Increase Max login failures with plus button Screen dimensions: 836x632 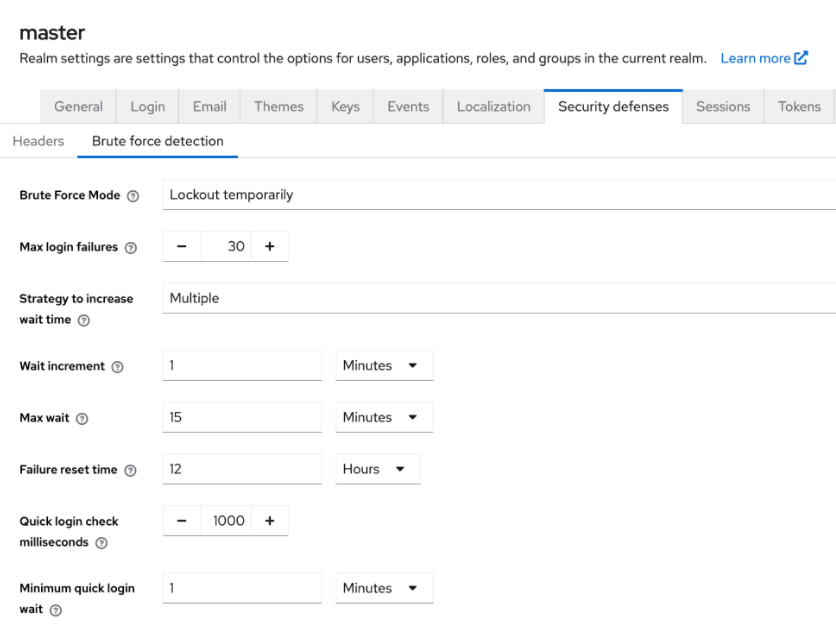tap(270, 246)
